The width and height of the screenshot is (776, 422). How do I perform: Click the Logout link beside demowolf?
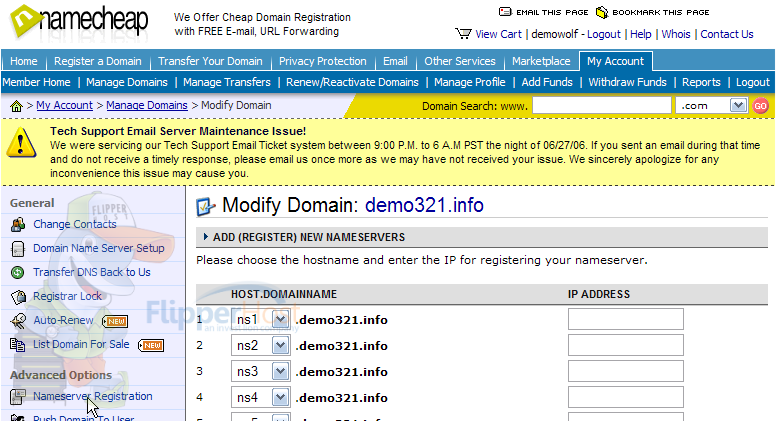tap(604, 34)
